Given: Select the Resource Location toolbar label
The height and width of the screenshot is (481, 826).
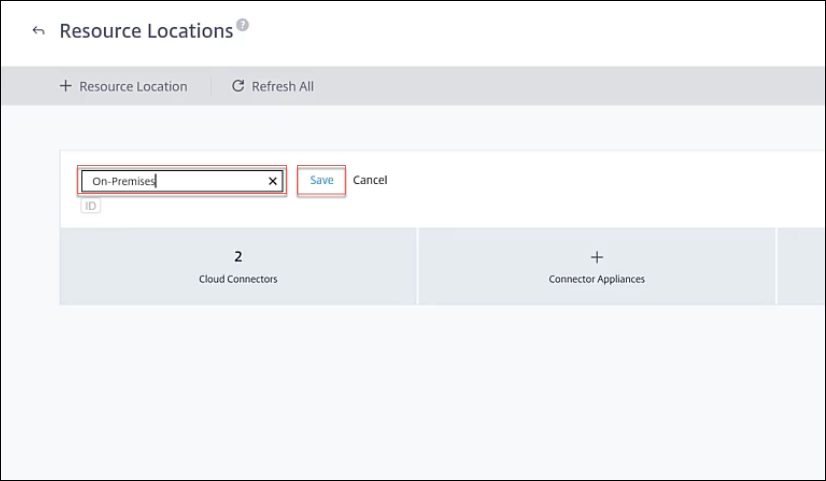Looking at the screenshot, I should tap(133, 87).
